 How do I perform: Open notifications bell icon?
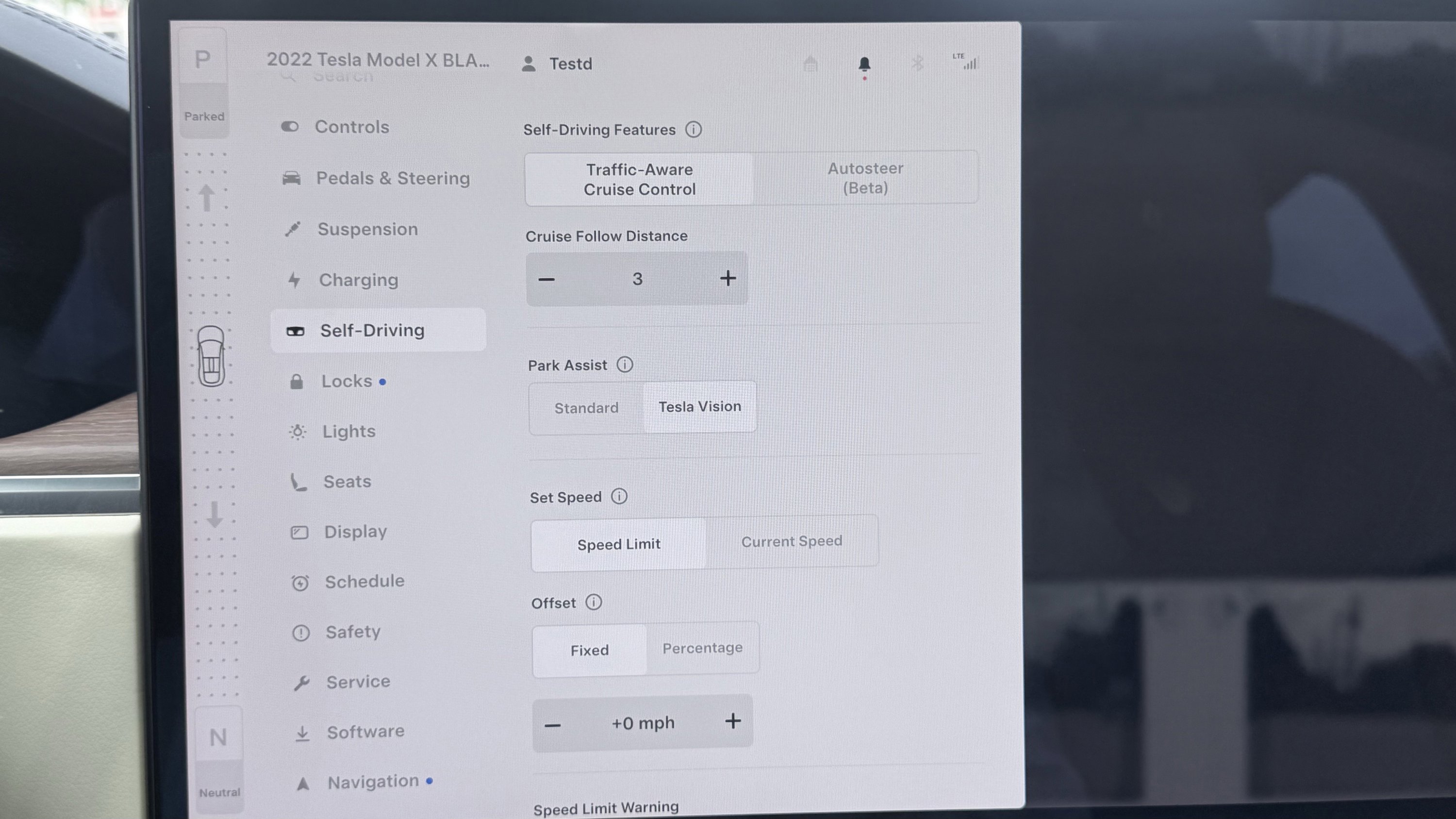(864, 64)
